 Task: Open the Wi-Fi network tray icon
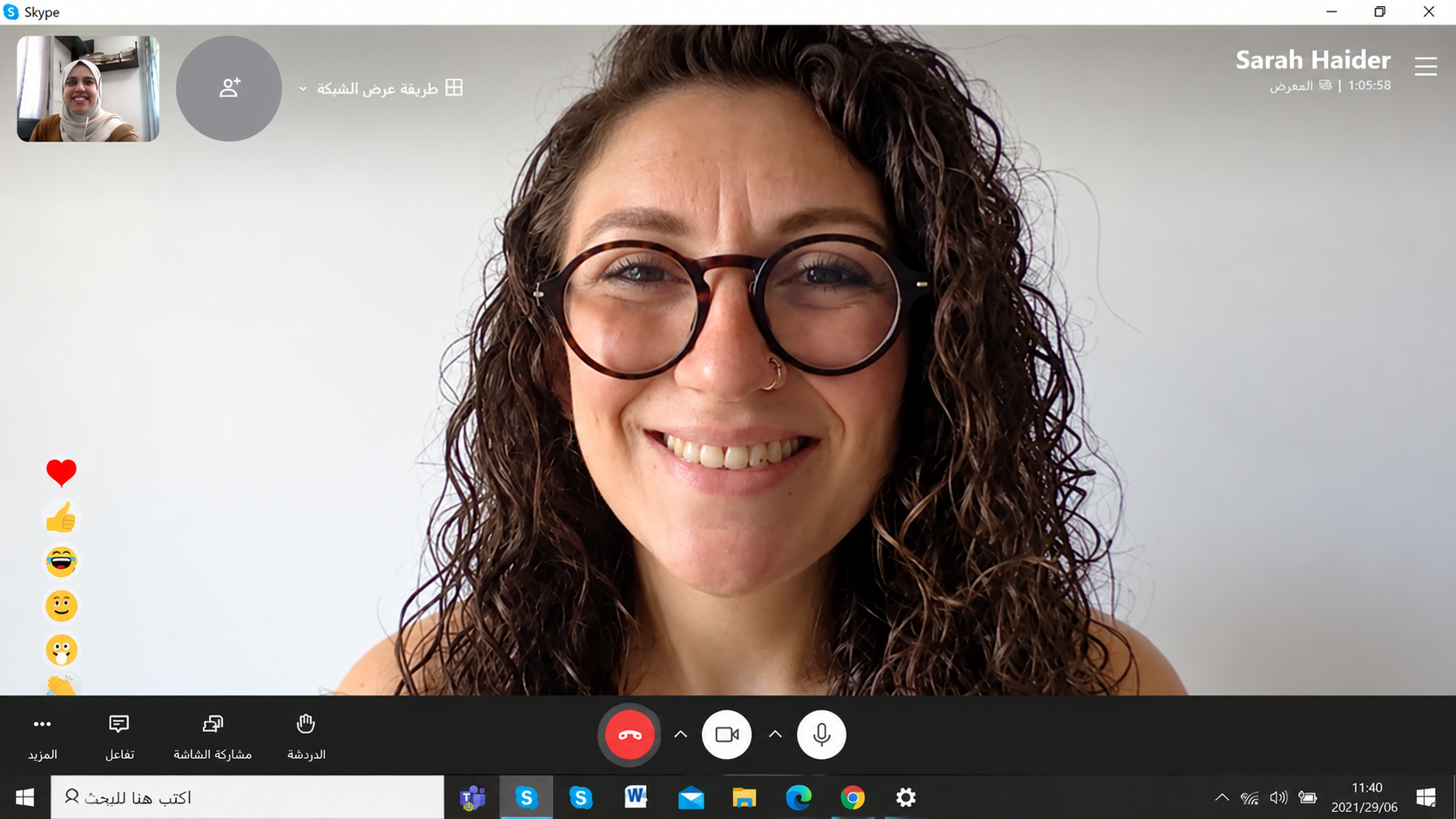1250,797
